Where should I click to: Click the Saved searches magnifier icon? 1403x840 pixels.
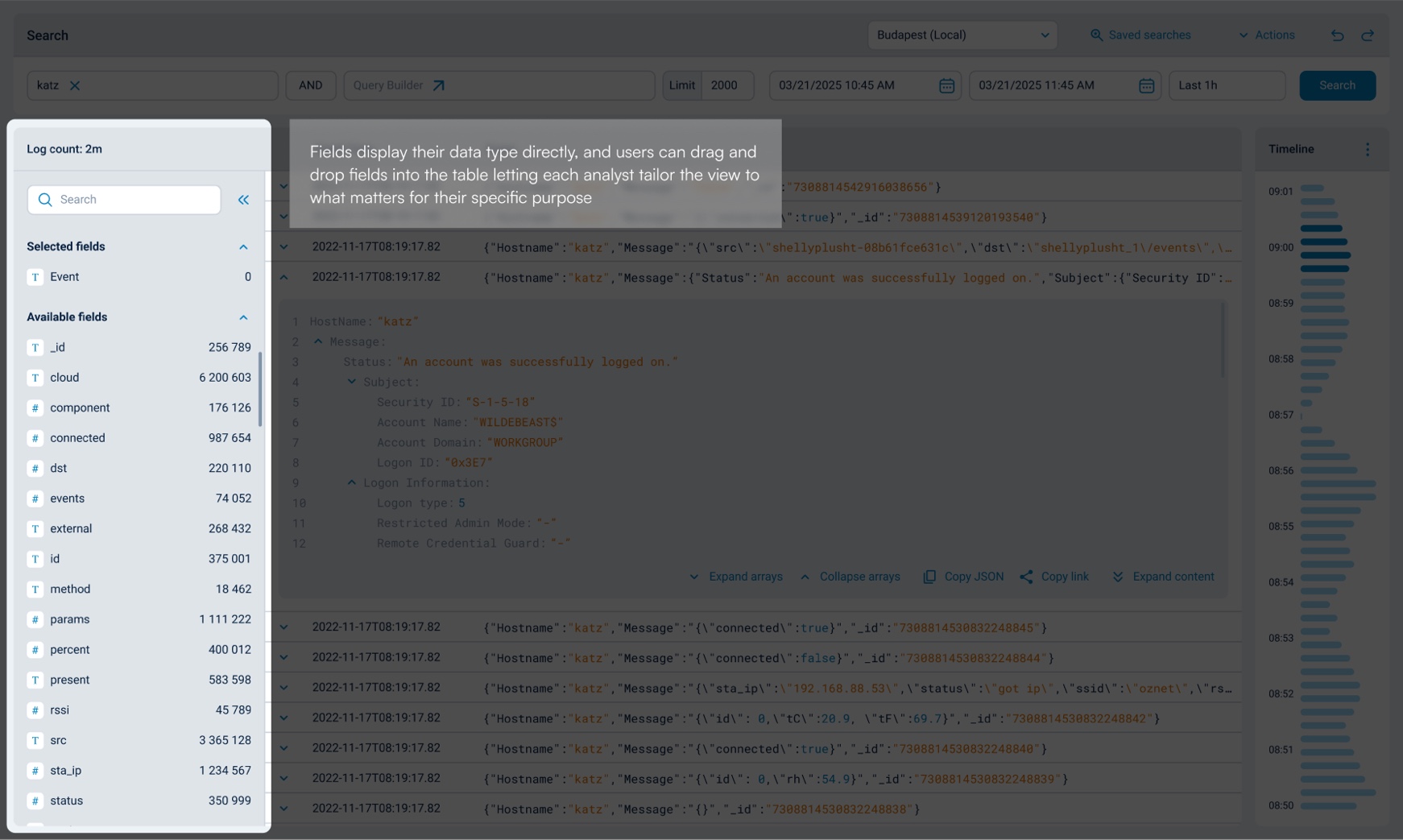tap(1096, 35)
